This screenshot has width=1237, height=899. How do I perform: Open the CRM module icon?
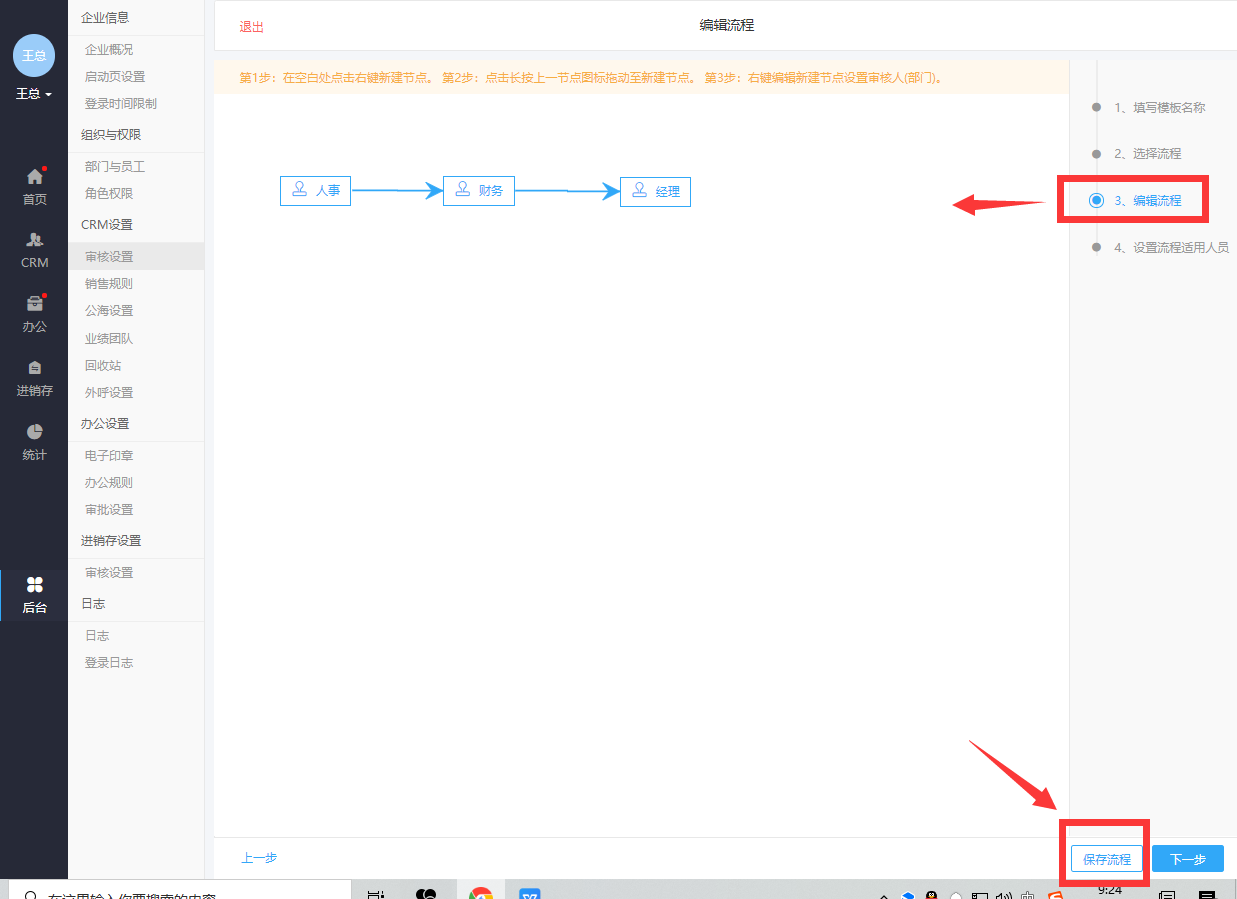34,250
